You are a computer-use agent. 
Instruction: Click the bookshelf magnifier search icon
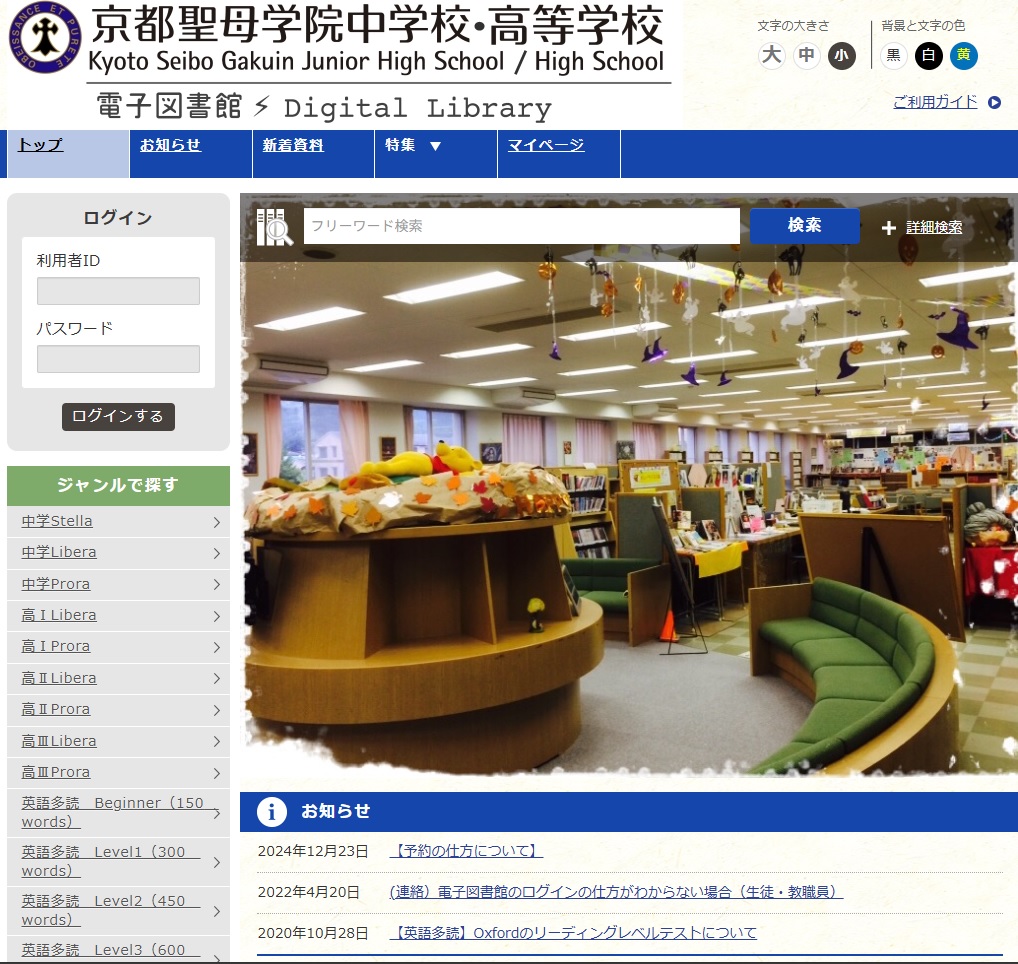click(274, 227)
